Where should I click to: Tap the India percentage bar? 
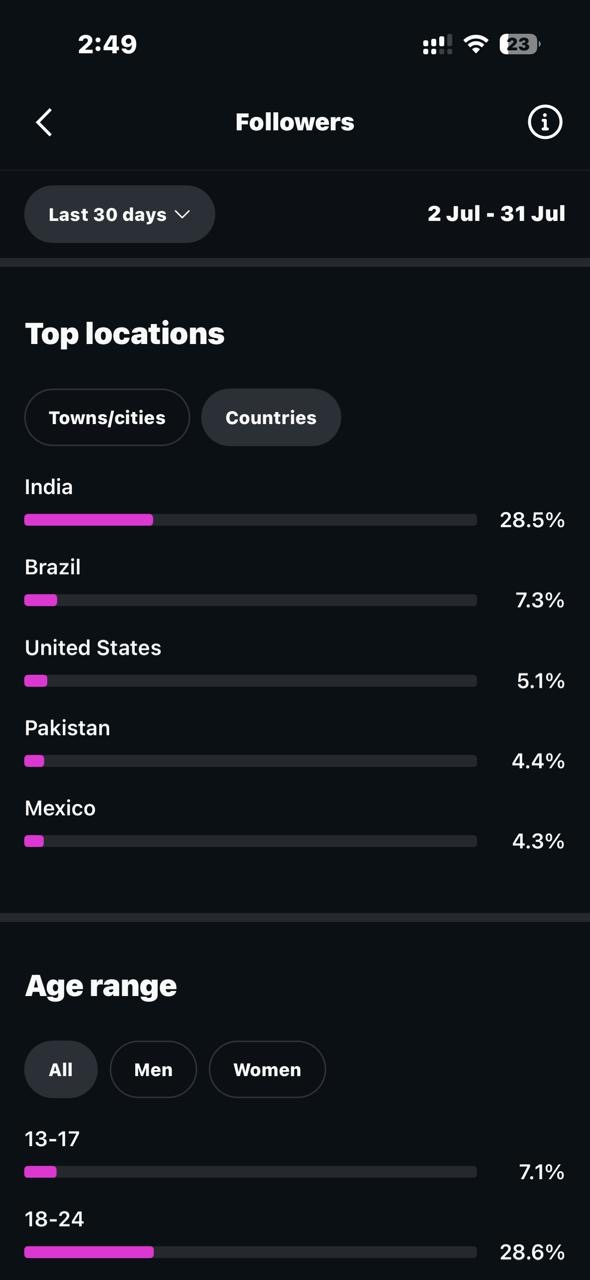click(250, 520)
